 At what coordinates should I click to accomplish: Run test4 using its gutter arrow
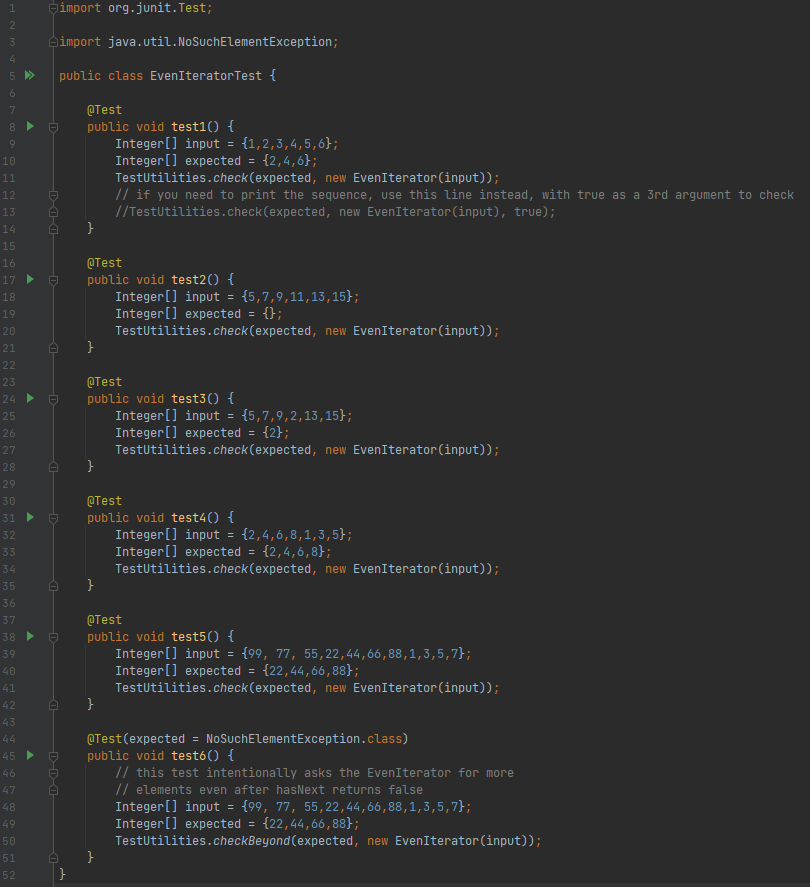28,517
